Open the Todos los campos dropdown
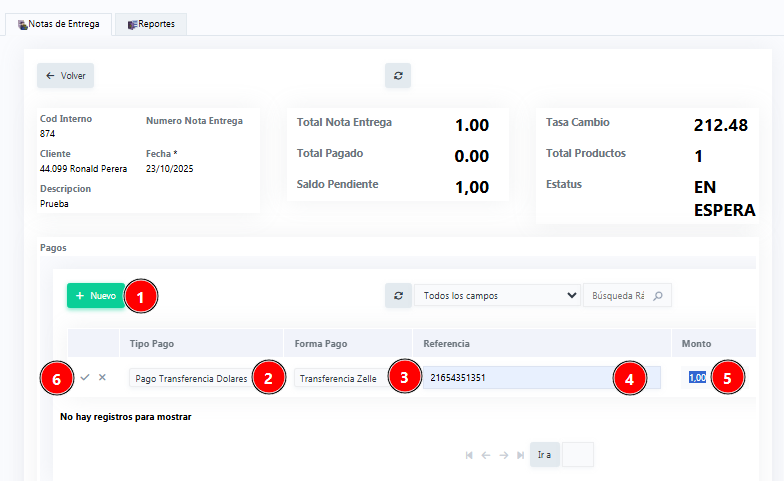 (496, 296)
